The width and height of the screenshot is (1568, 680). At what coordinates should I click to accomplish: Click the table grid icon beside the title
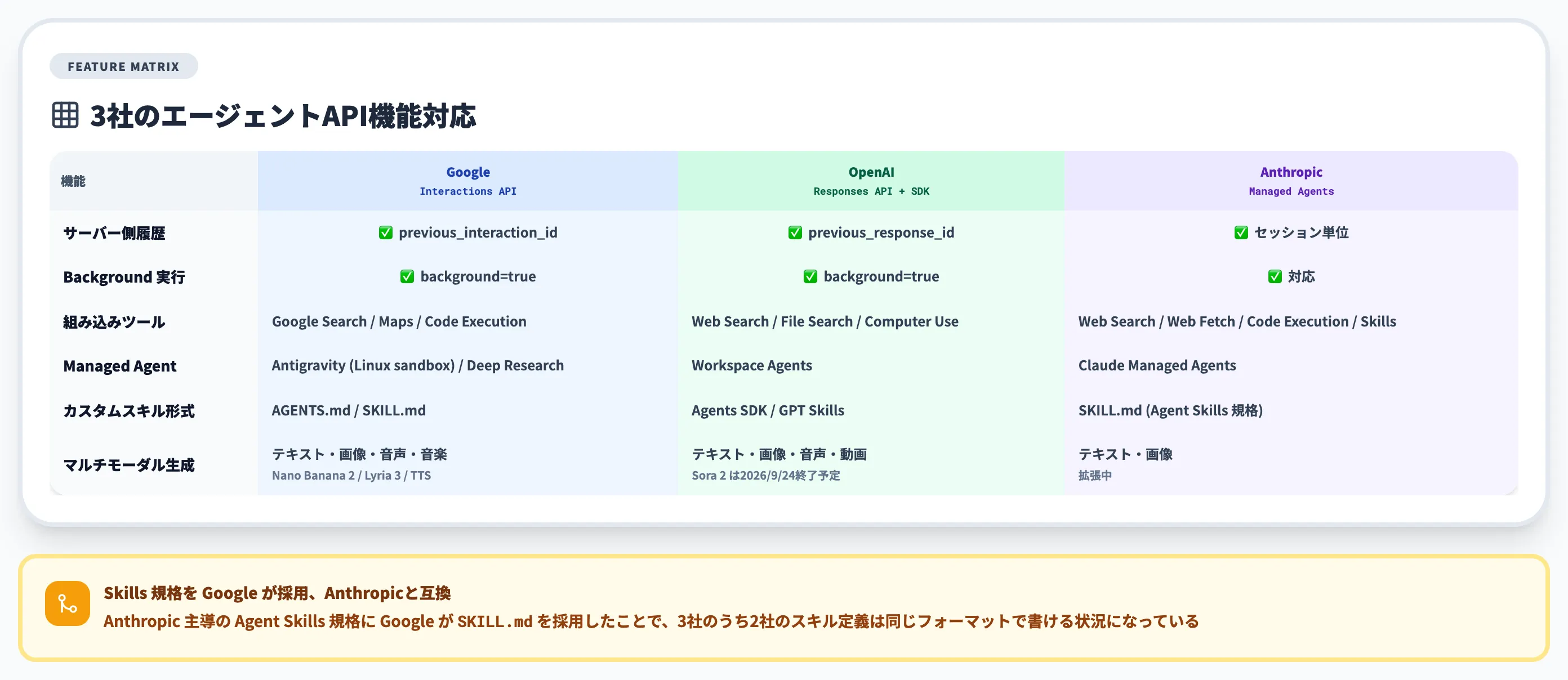click(65, 115)
